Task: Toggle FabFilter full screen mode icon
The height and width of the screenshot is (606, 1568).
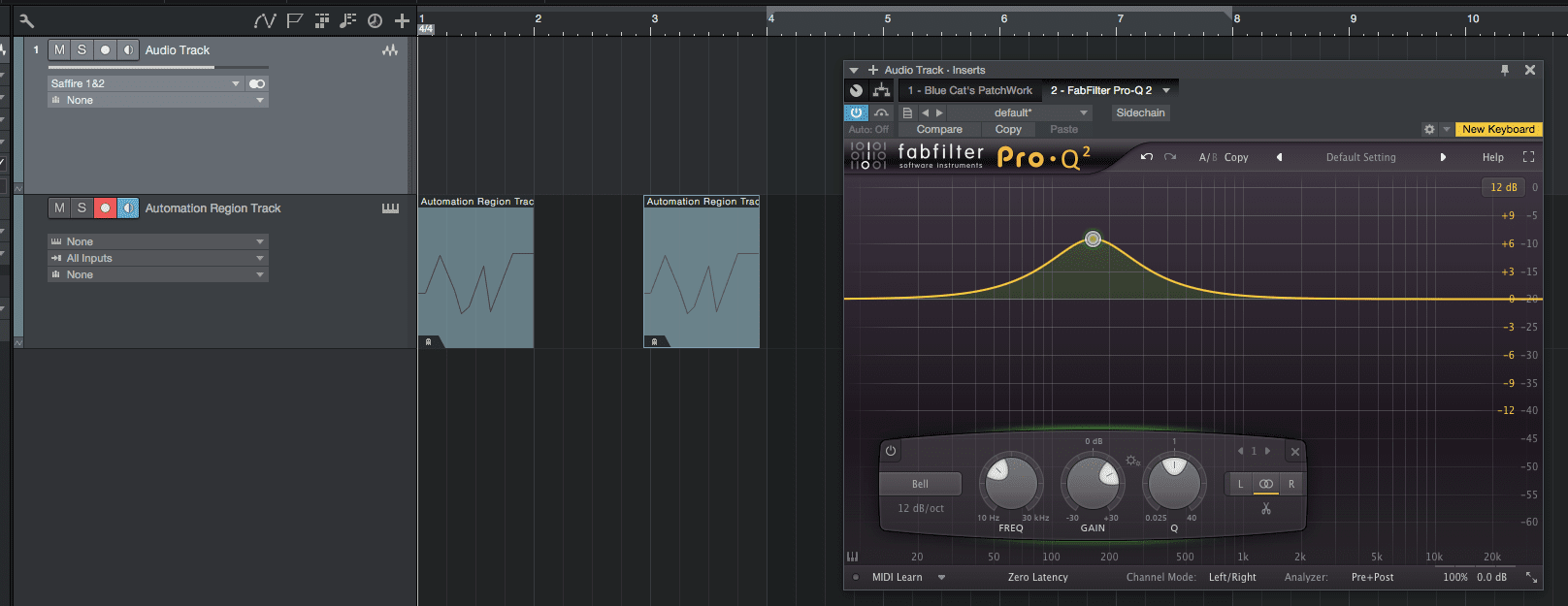Action: point(1528,157)
